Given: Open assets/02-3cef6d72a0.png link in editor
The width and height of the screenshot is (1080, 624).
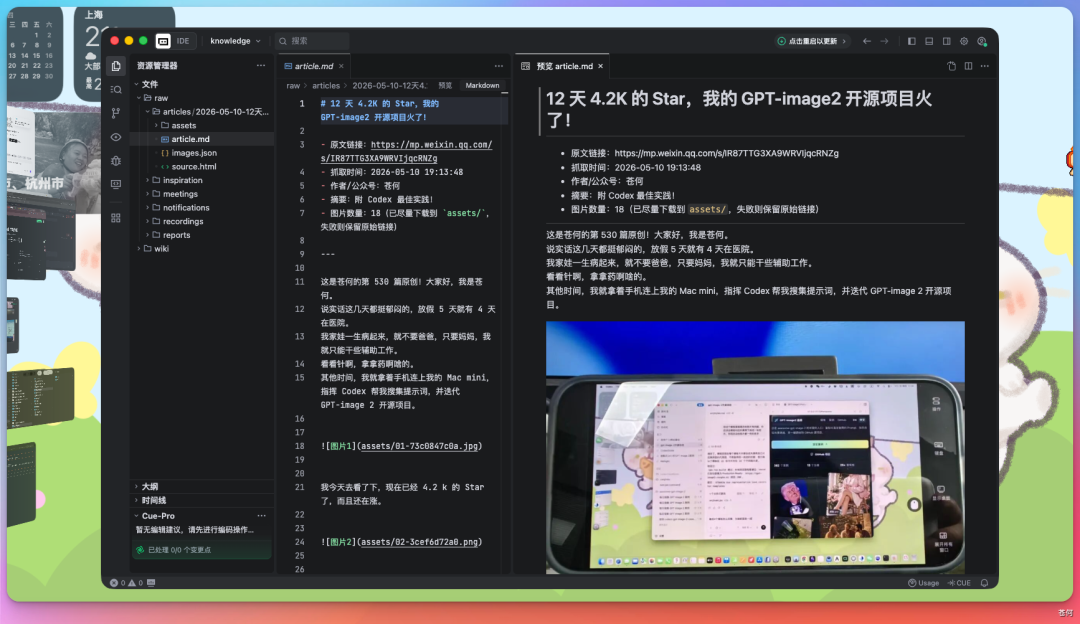Looking at the screenshot, I should click(419, 542).
